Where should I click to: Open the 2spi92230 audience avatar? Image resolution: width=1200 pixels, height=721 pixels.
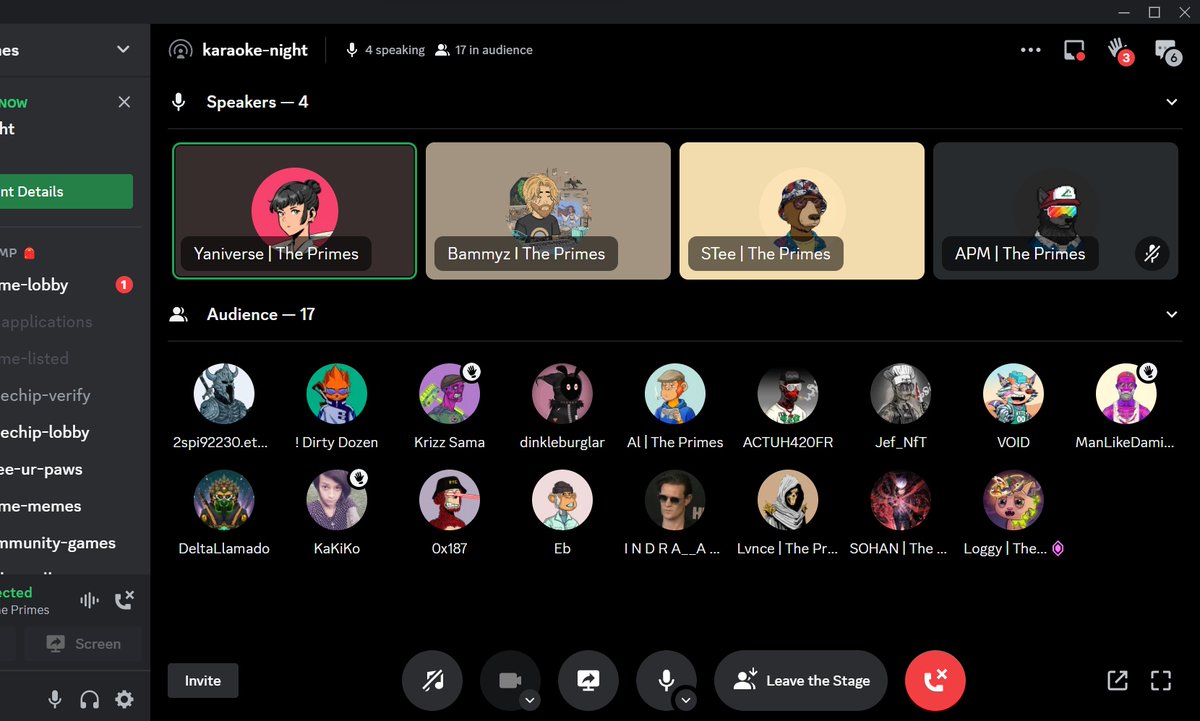[x=224, y=394]
